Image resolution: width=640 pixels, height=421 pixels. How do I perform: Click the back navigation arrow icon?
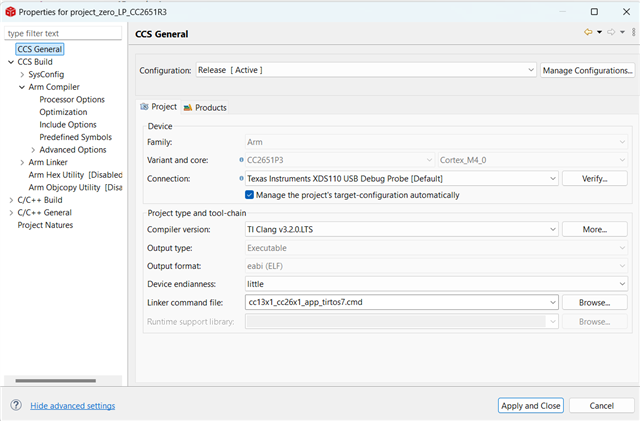tap(588, 32)
